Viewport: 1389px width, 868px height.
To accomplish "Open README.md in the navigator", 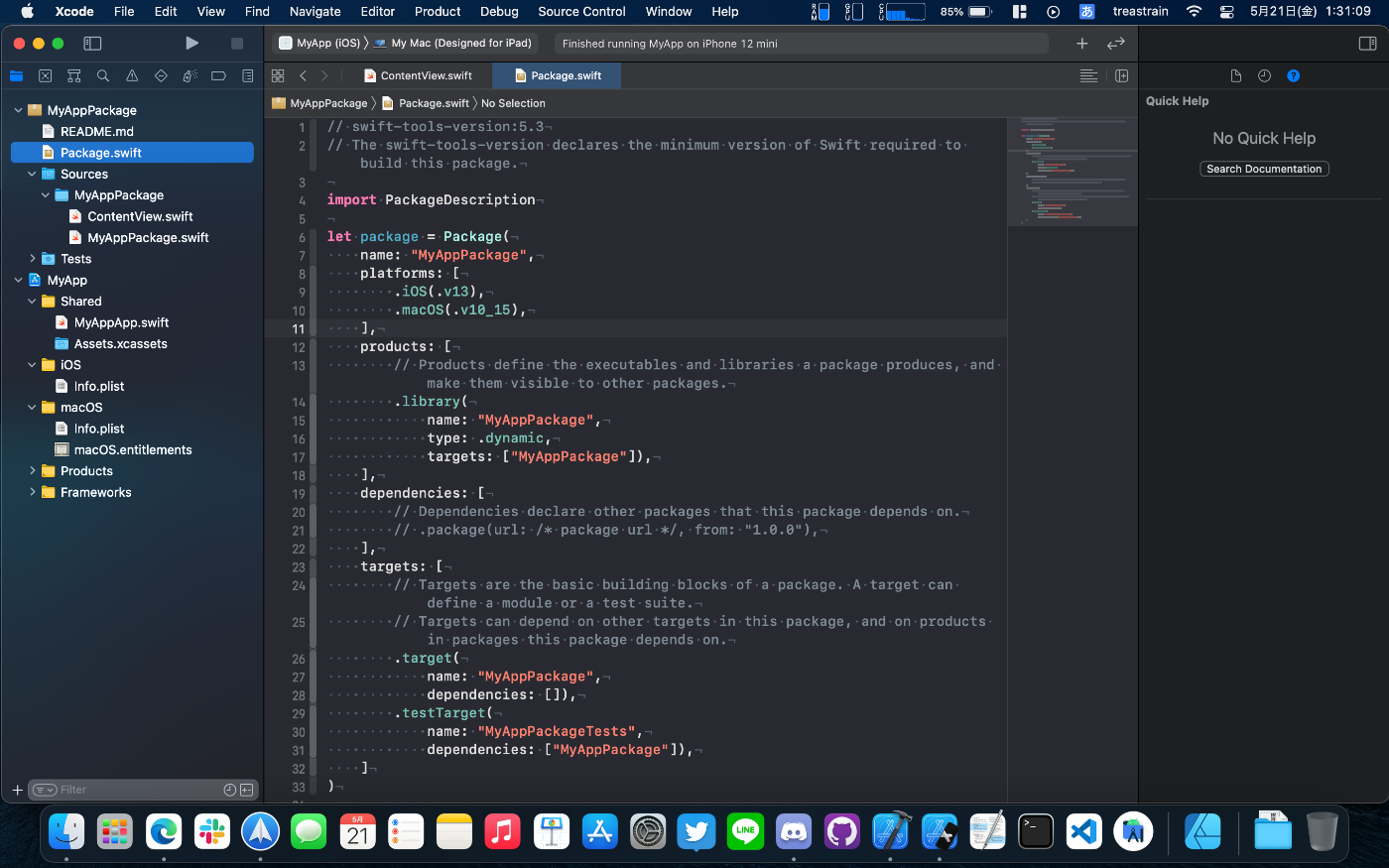I will [96, 131].
